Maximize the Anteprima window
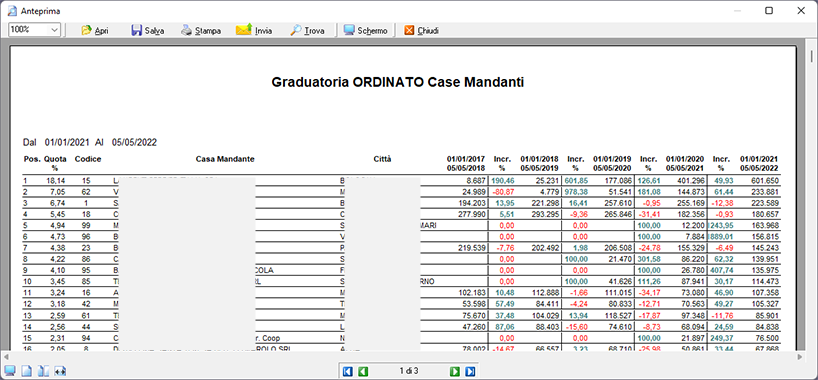818x380 pixels. (768, 10)
